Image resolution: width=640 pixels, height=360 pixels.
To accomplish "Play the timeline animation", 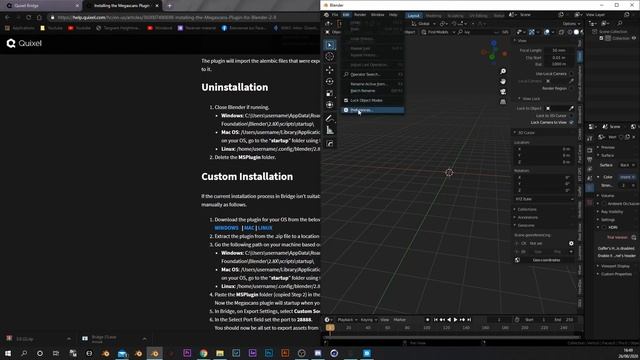I will coord(456,320).
